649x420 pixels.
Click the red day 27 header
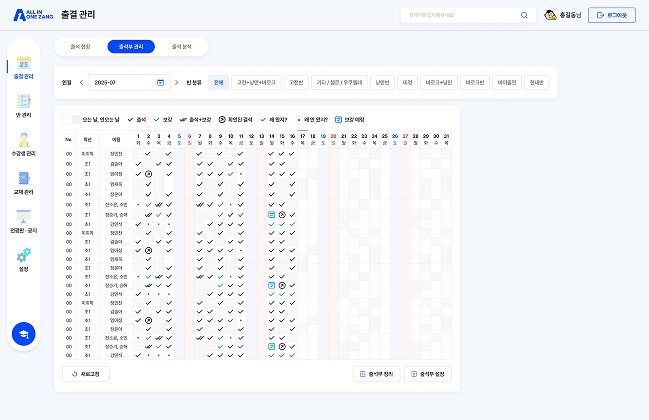pos(405,139)
